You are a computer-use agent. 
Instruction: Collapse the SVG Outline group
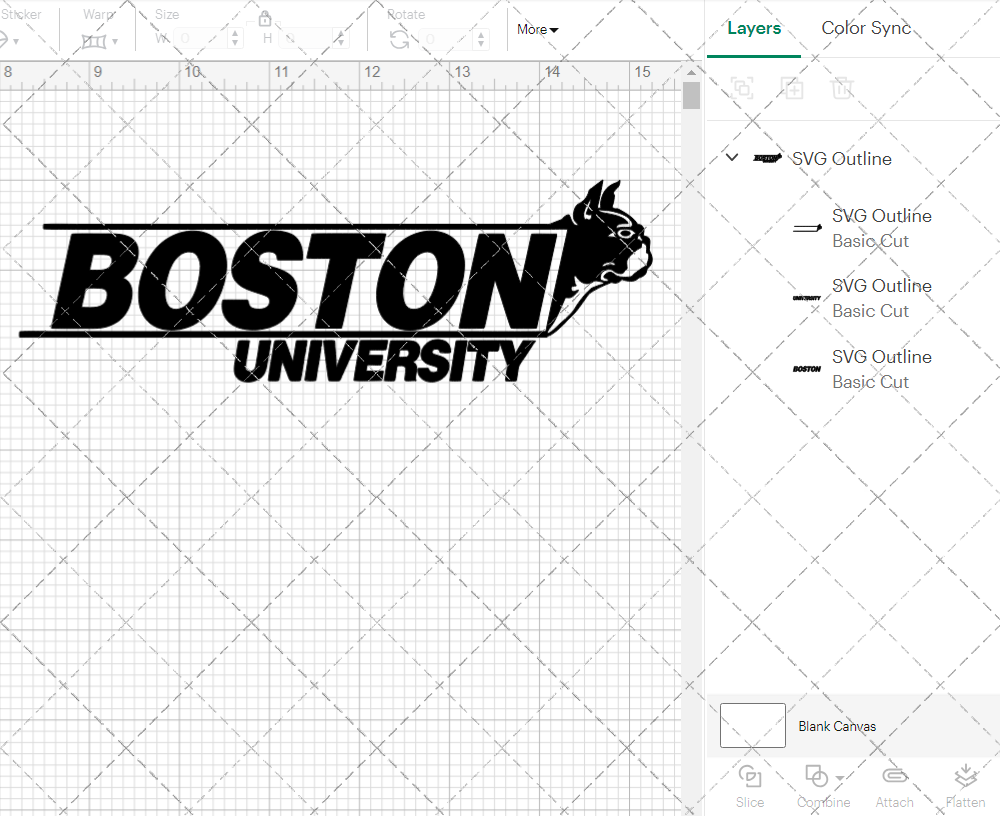[x=731, y=157]
